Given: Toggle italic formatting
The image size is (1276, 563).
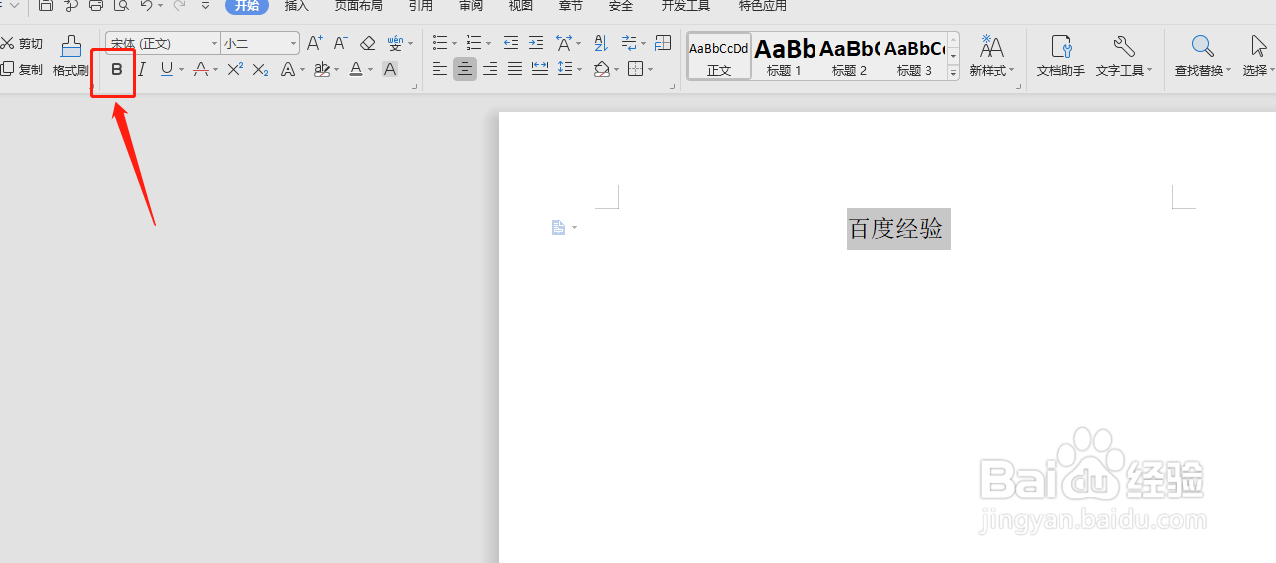Looking at the screenshot, I should (142, 70).
